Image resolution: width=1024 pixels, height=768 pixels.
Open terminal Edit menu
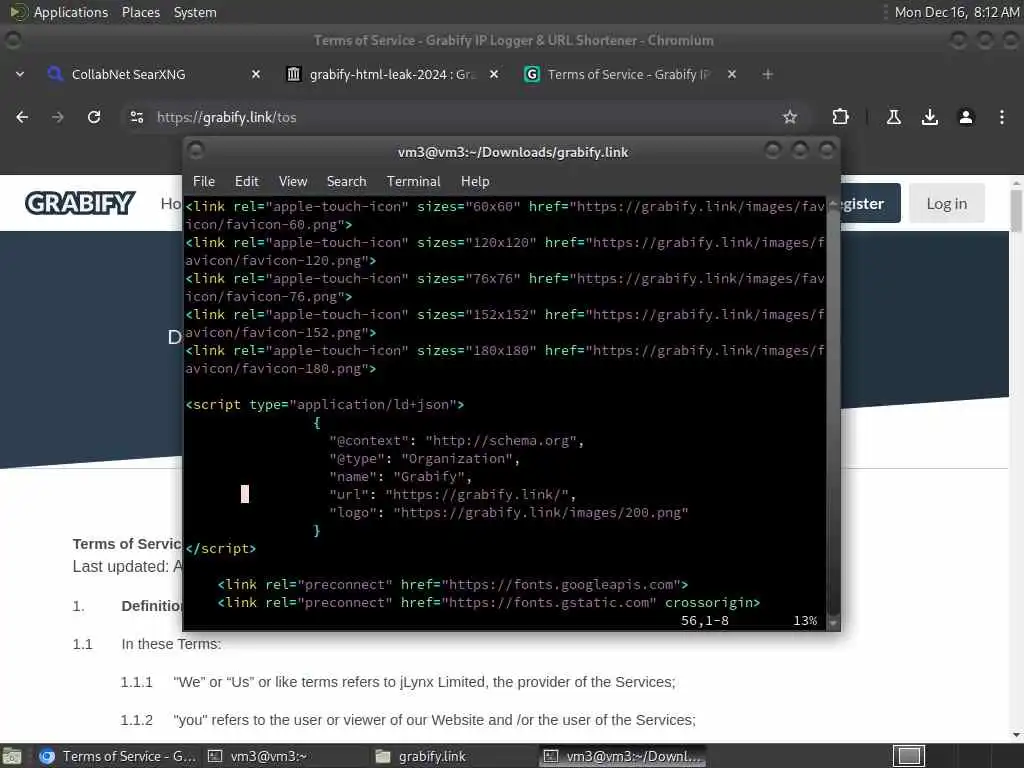coord(246,182)
